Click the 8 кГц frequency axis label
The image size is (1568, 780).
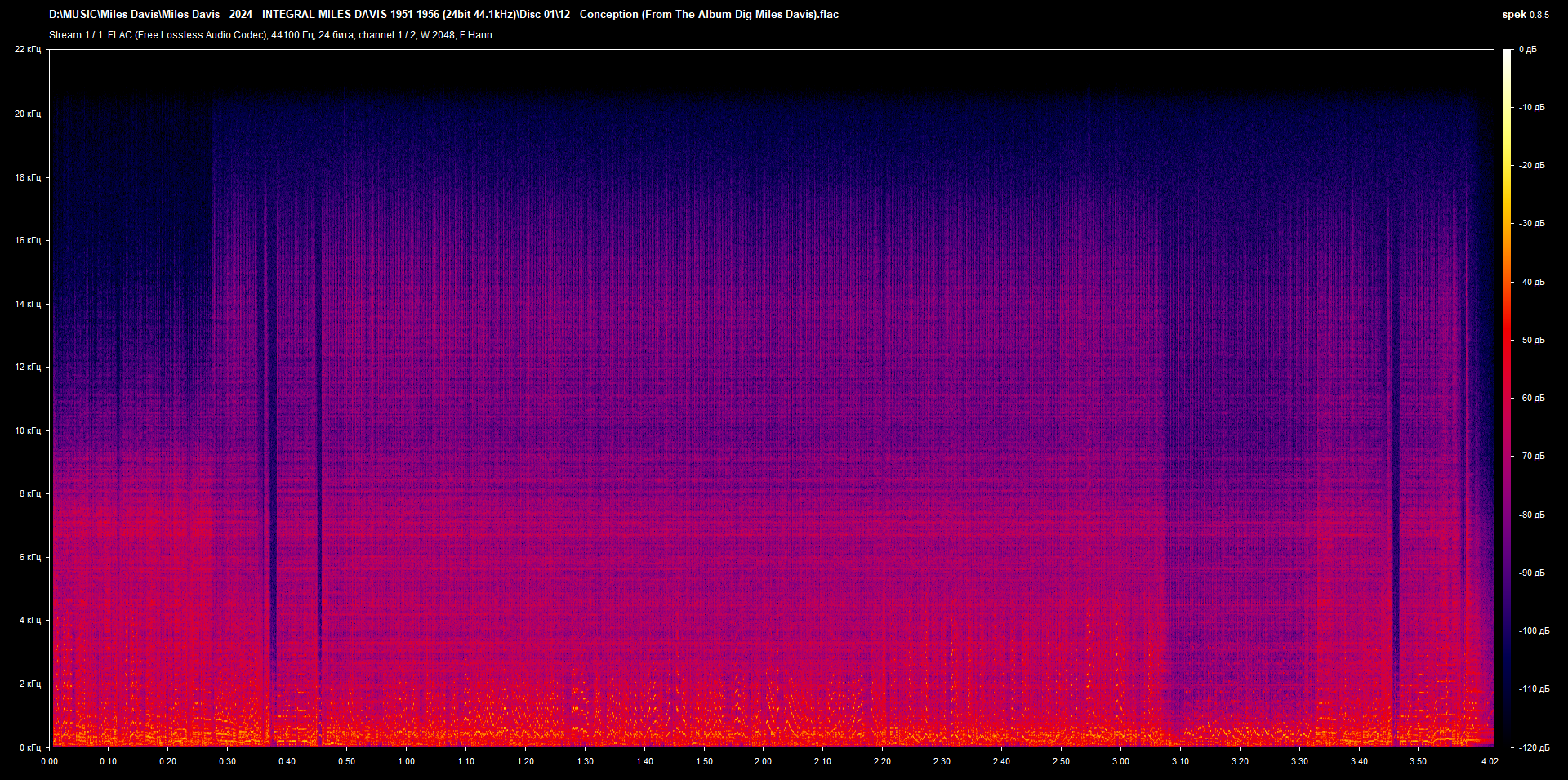coord(30,493)
